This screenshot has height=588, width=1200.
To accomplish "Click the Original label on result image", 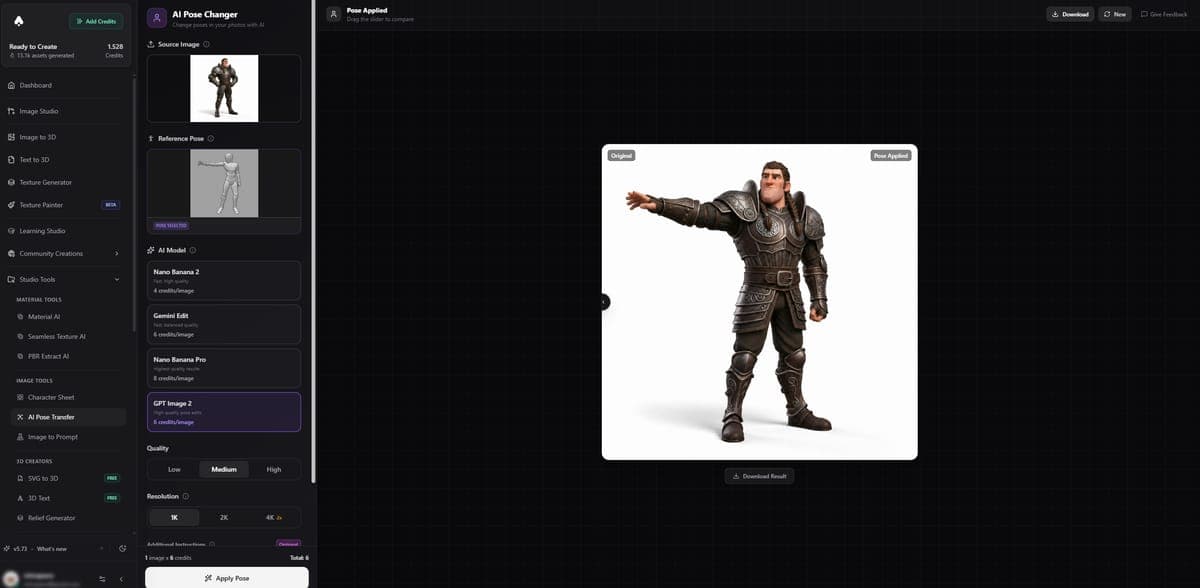I will pyautogui.click(x=621, y=156).
